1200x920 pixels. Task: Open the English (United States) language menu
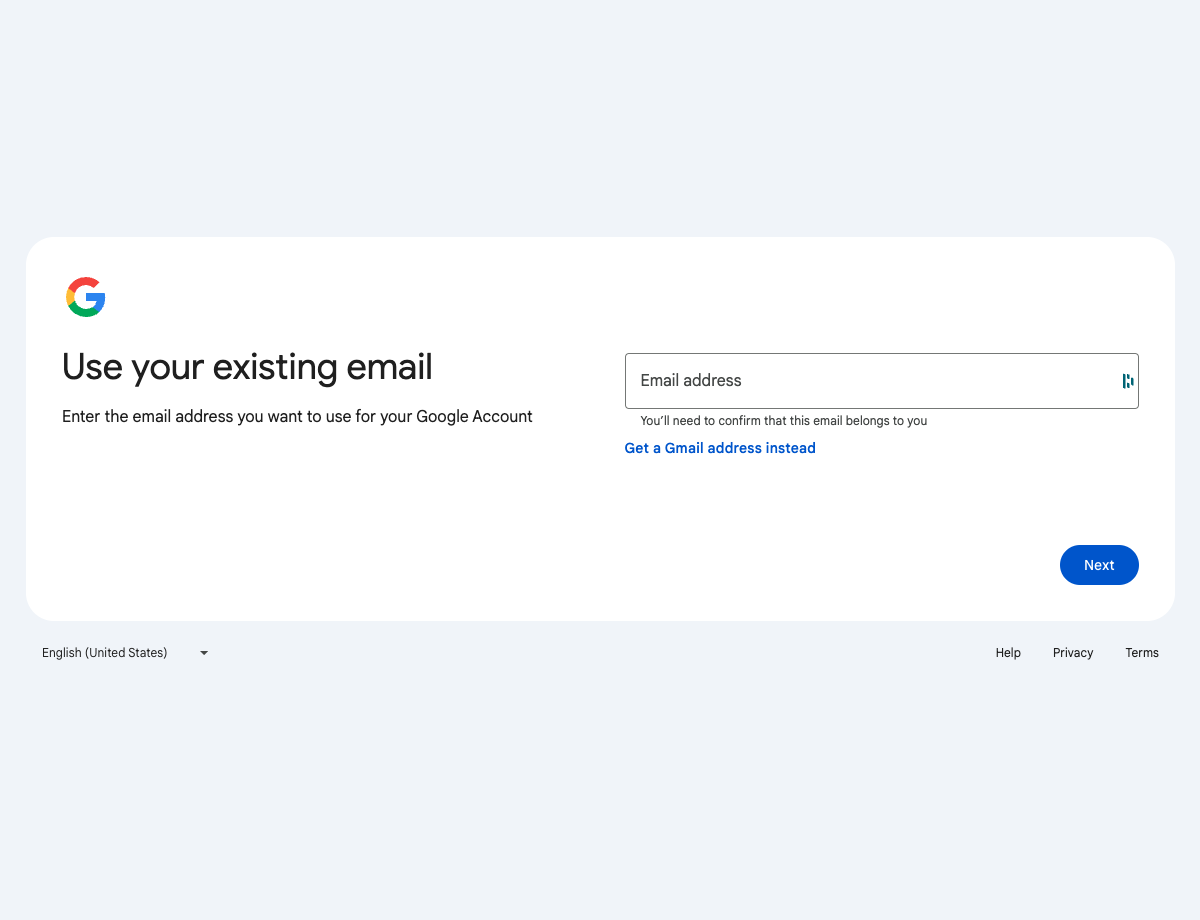click(124, 653)
